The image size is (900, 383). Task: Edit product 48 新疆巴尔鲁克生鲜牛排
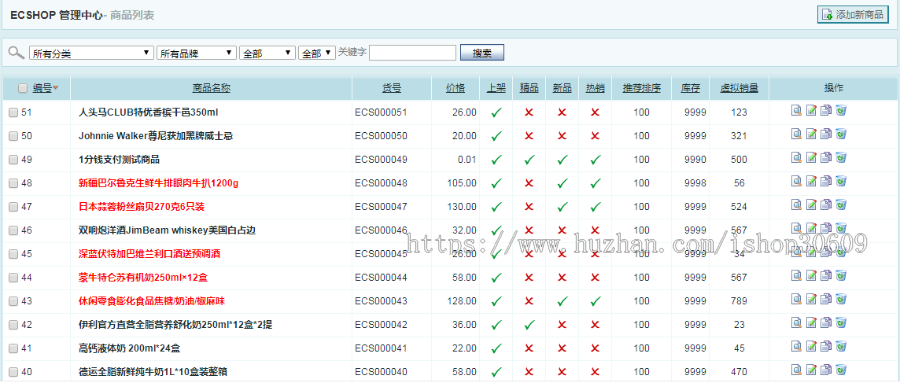[x=812, y=180]
